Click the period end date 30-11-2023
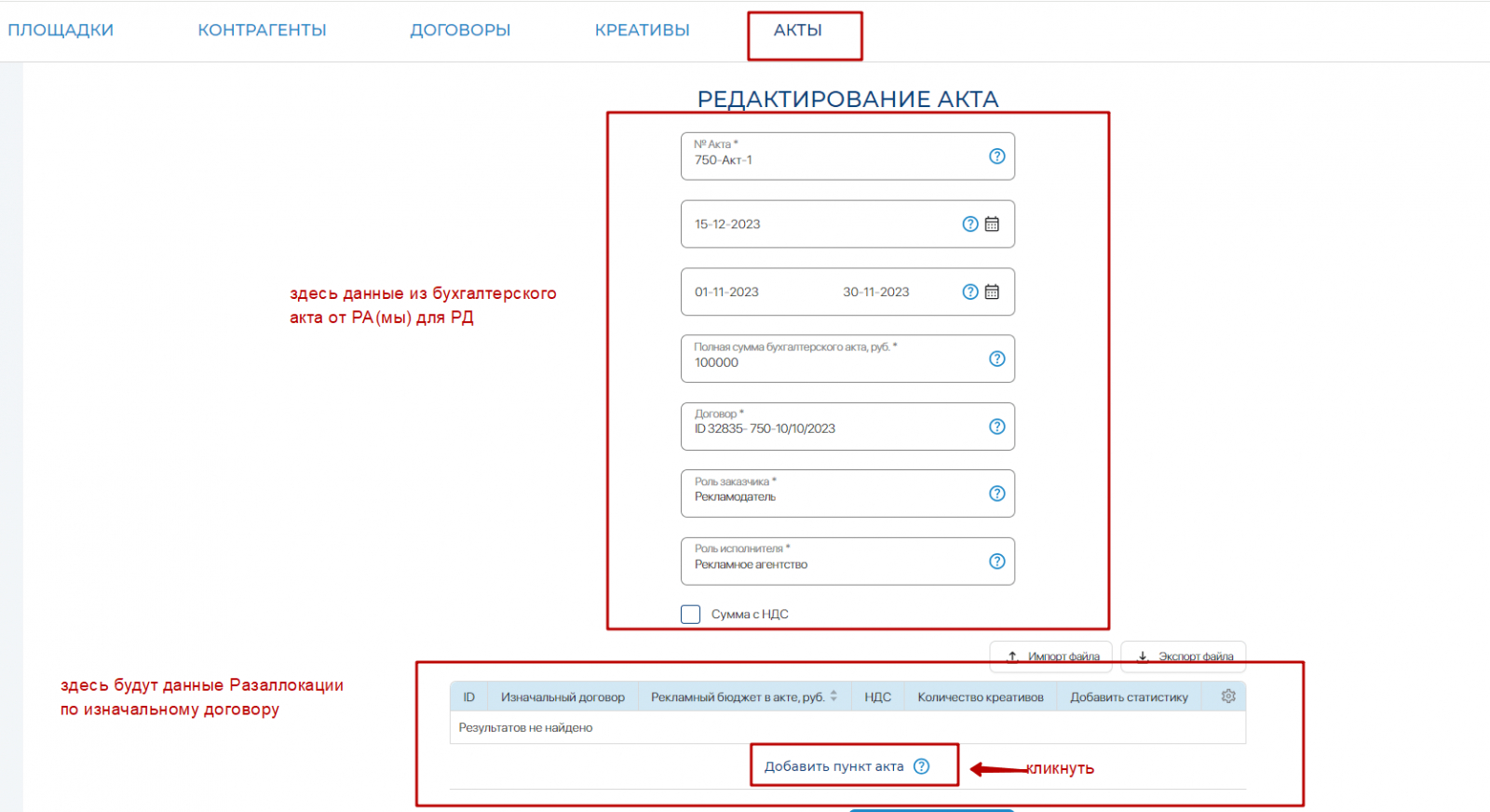Screen dimensions: 1490x812 875,292
